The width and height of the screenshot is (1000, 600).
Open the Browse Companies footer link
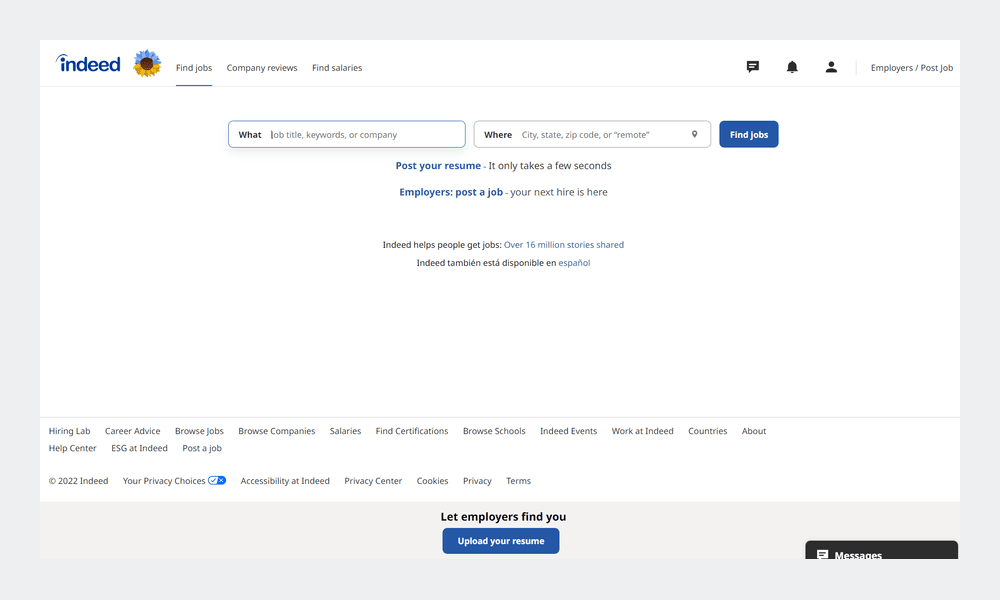[277, 431]
